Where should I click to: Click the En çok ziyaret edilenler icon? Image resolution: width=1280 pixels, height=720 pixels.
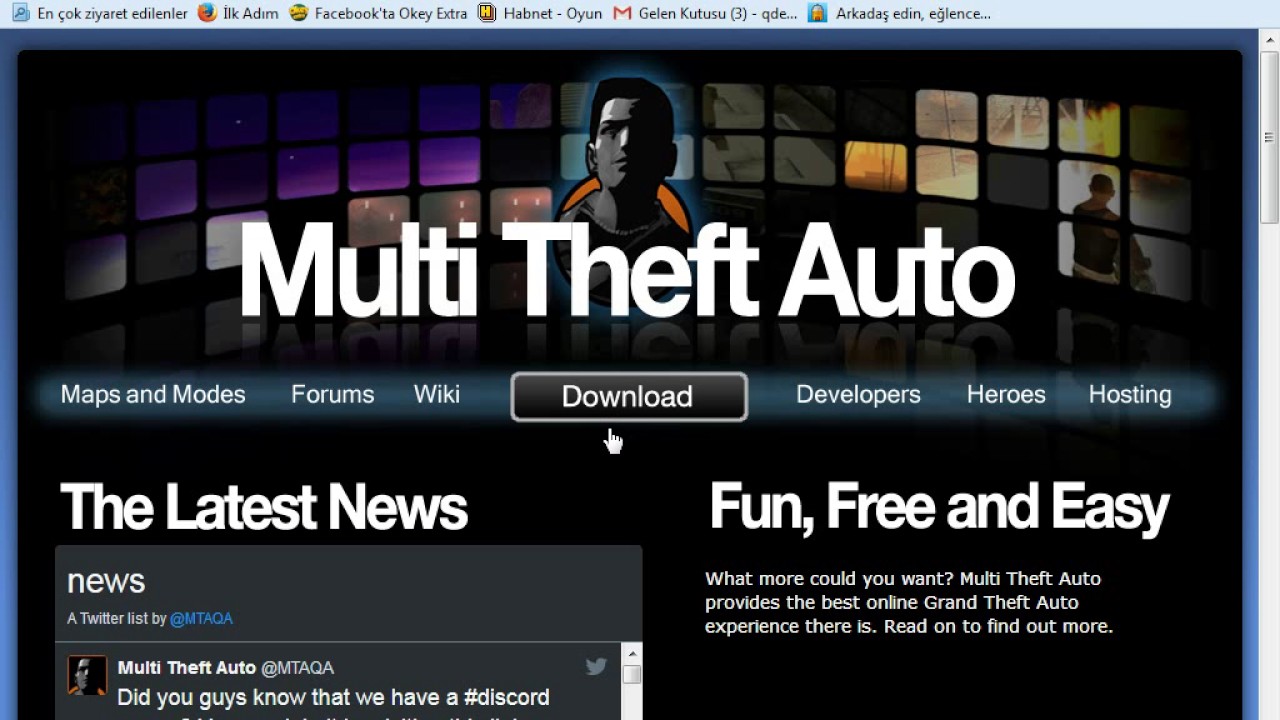20,13
